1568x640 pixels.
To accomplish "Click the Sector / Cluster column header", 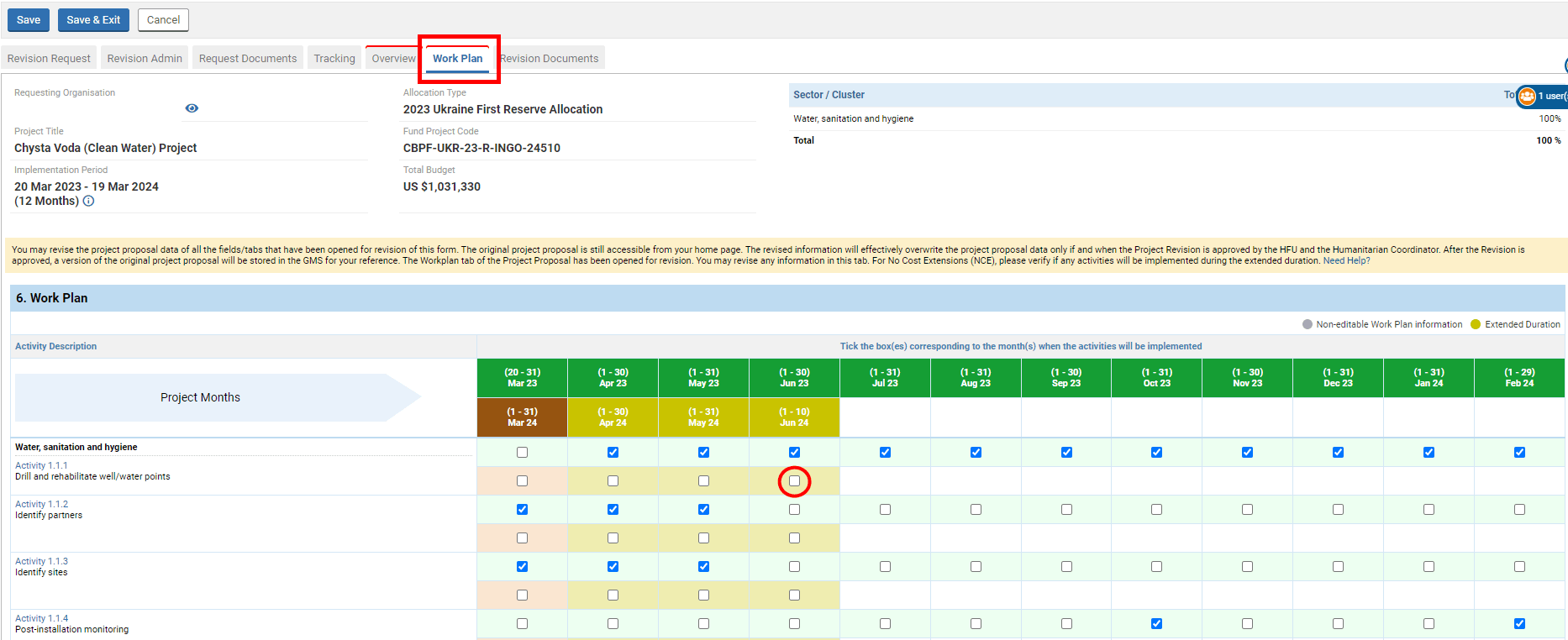I will pos(829,95).
